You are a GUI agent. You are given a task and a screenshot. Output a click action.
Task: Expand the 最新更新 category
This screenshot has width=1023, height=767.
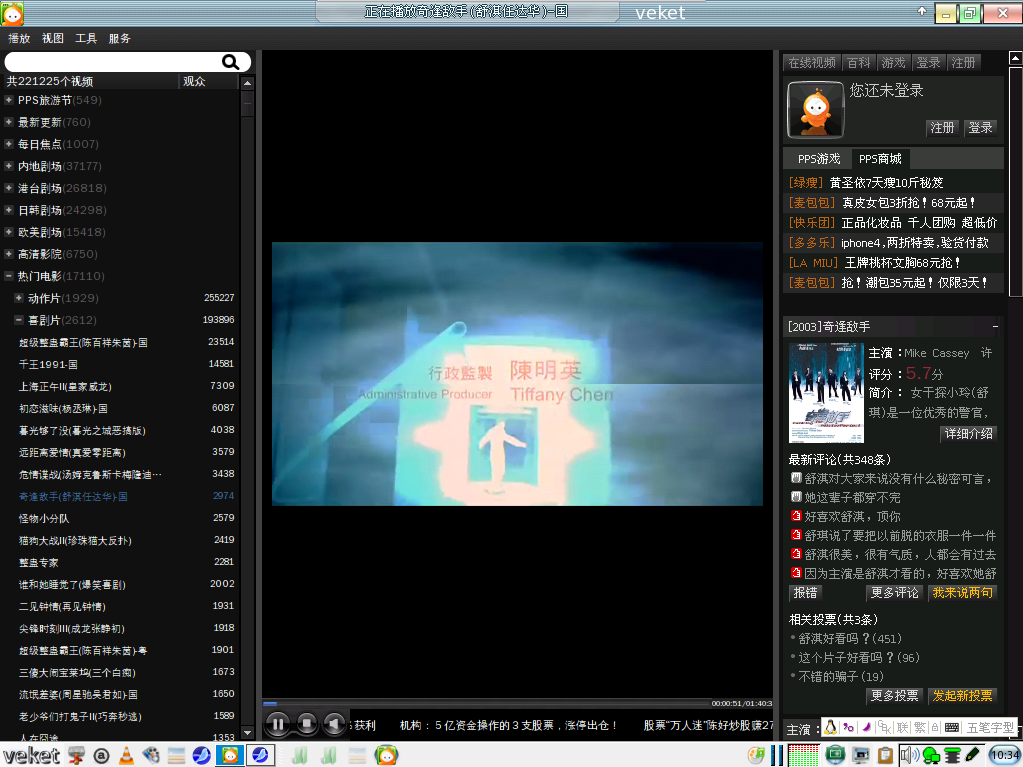tap(8, 122)
